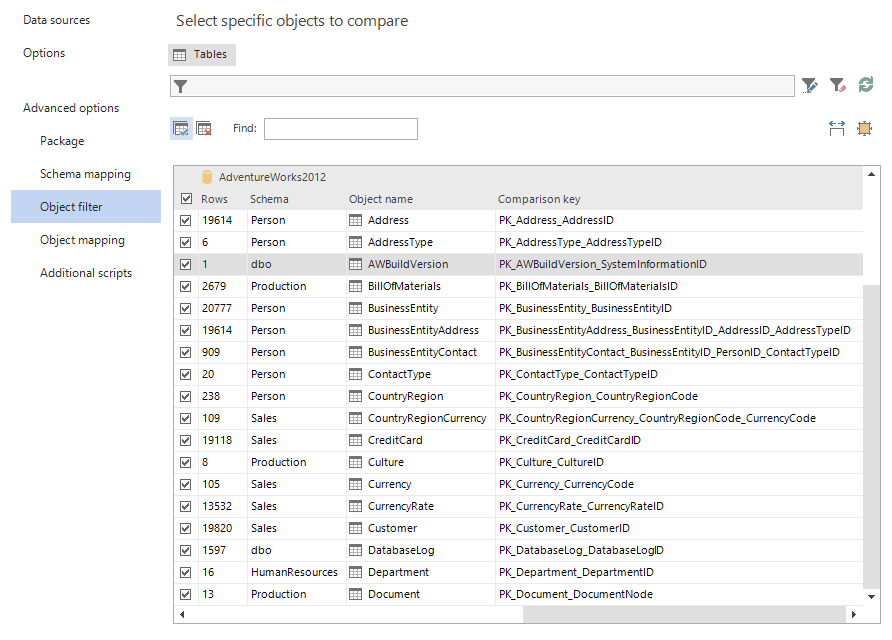Go to Data sources
The image size is (892, 640).
click(x=56, y=19)
